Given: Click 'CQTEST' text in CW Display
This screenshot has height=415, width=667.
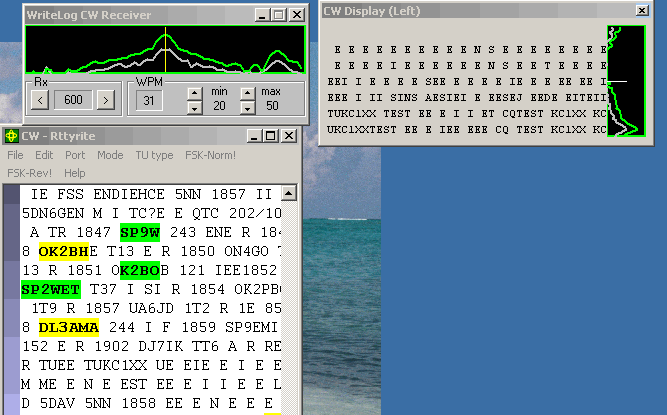Looking at the screenshot, I should pyautogui.click(x=523, y=114).
